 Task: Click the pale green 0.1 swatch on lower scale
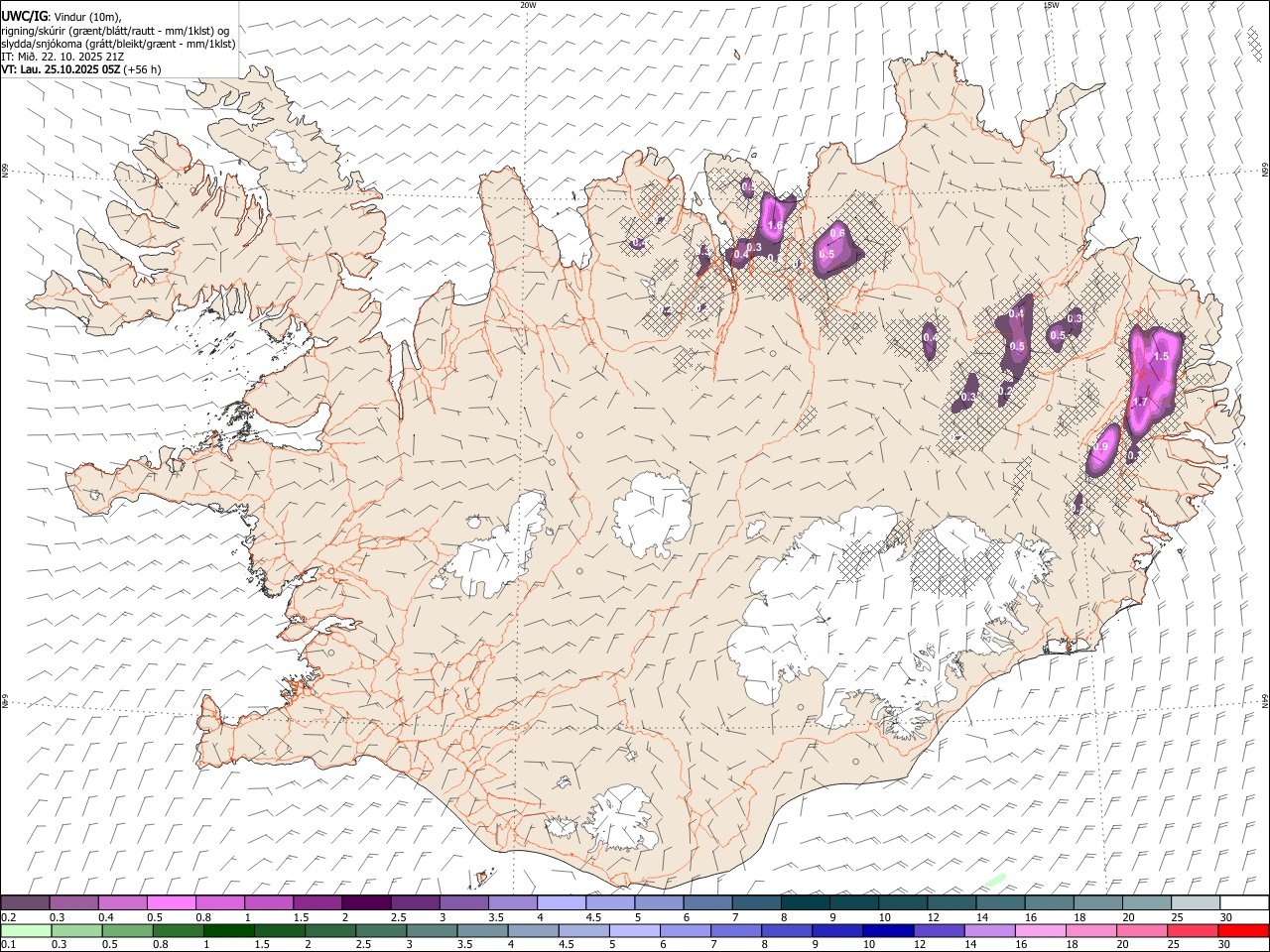[26, 930]
